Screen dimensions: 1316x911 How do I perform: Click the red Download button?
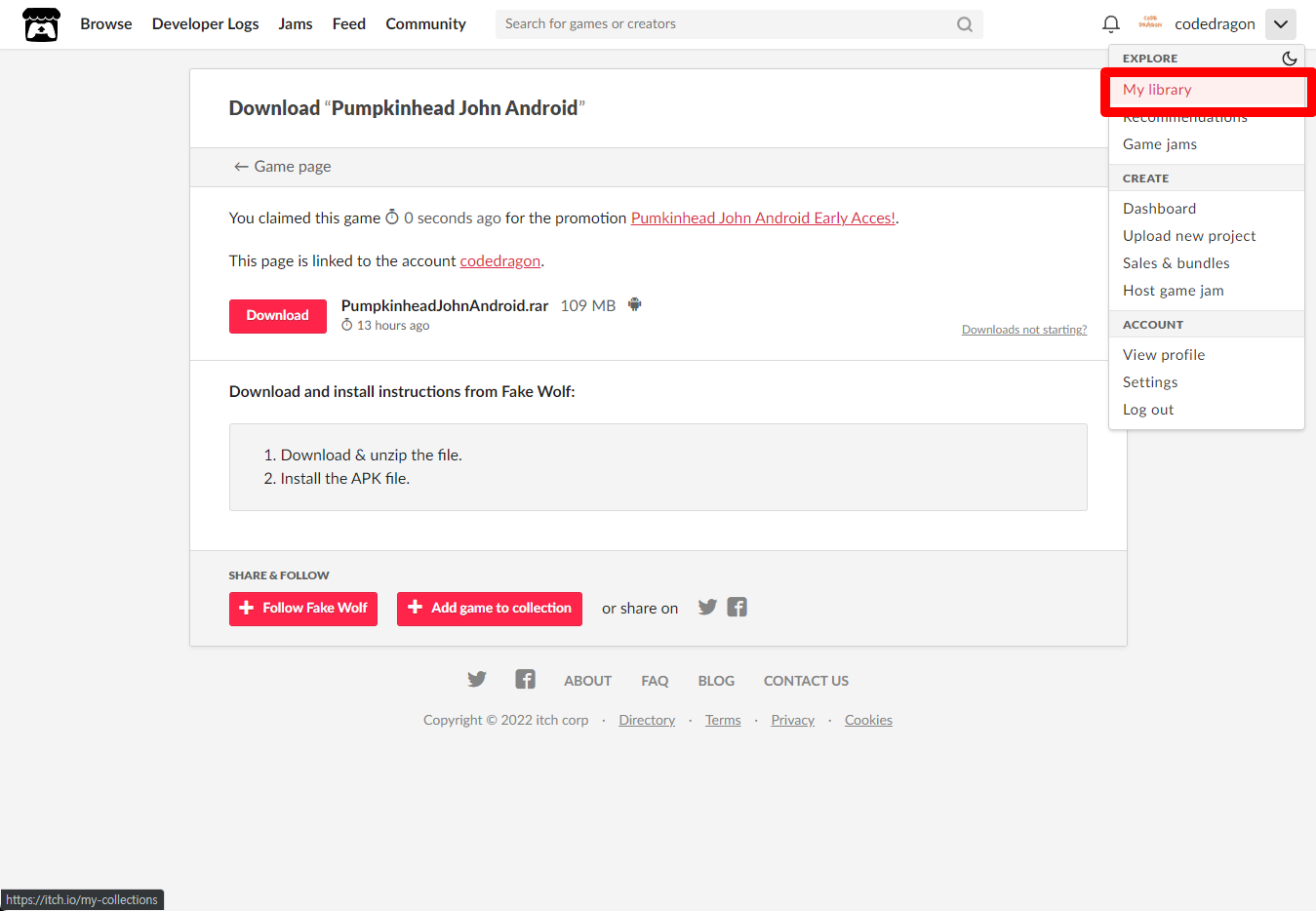pos(278,316)
